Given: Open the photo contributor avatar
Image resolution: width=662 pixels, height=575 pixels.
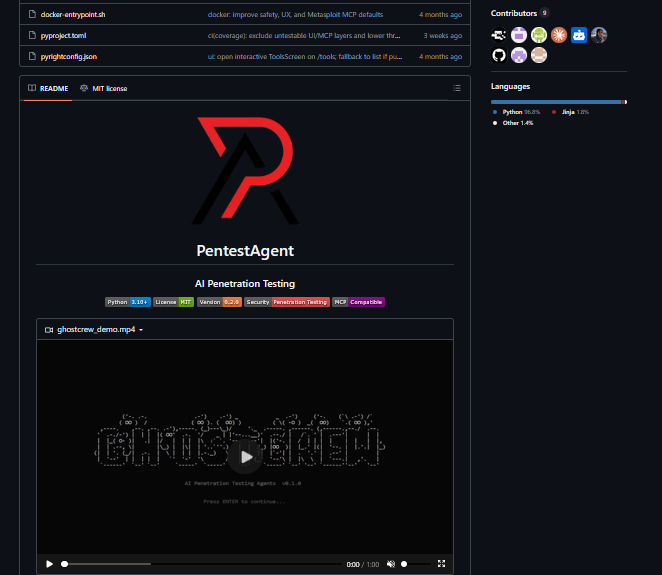Looking at the screenshot, I should [599, 35].
